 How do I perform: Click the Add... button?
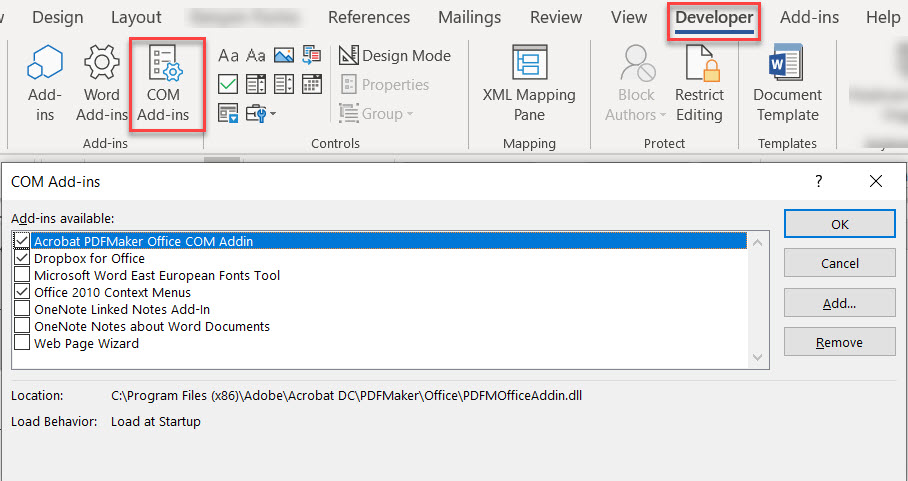839,303
